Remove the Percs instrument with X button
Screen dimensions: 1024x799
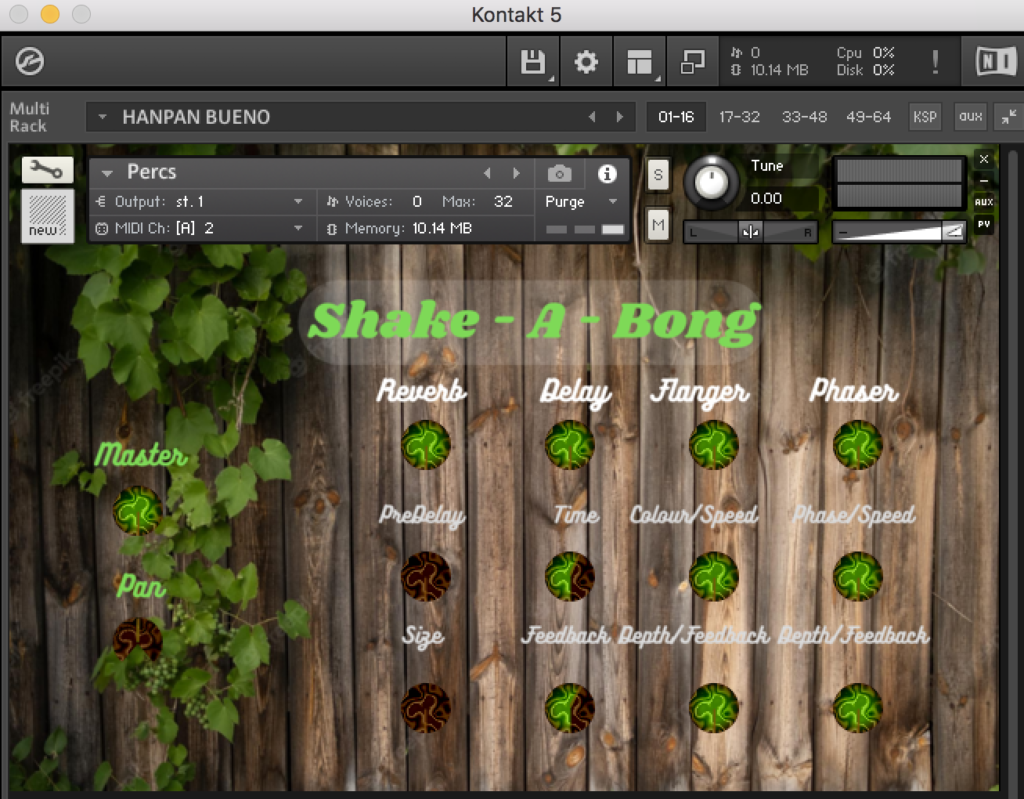point(984,159)
